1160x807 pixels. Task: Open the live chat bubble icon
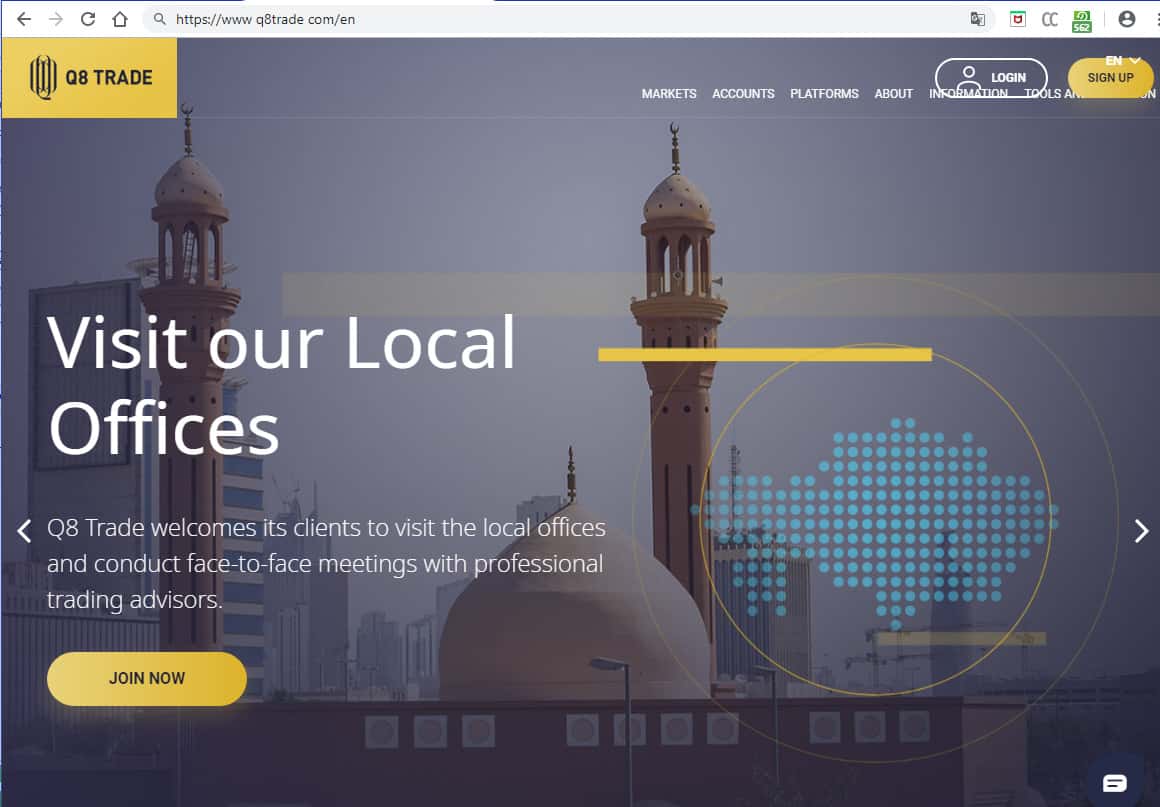click(1115, 783)
